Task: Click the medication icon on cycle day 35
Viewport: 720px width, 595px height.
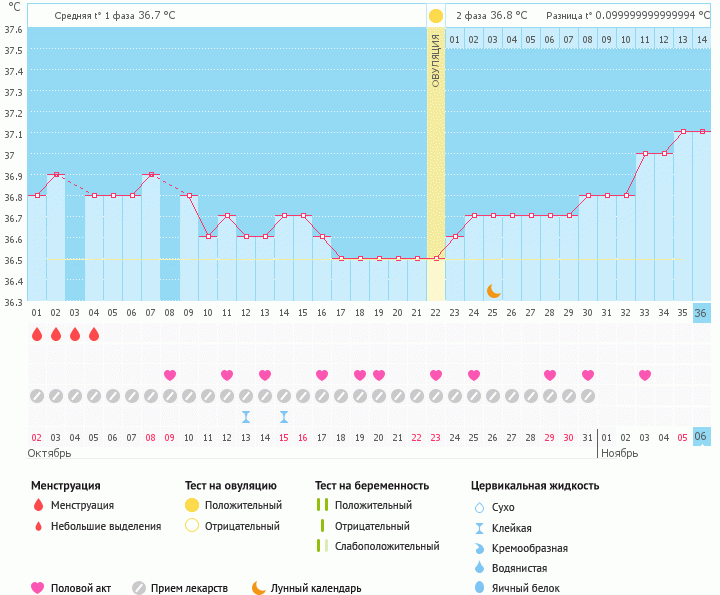Action: tap(682, 396)
